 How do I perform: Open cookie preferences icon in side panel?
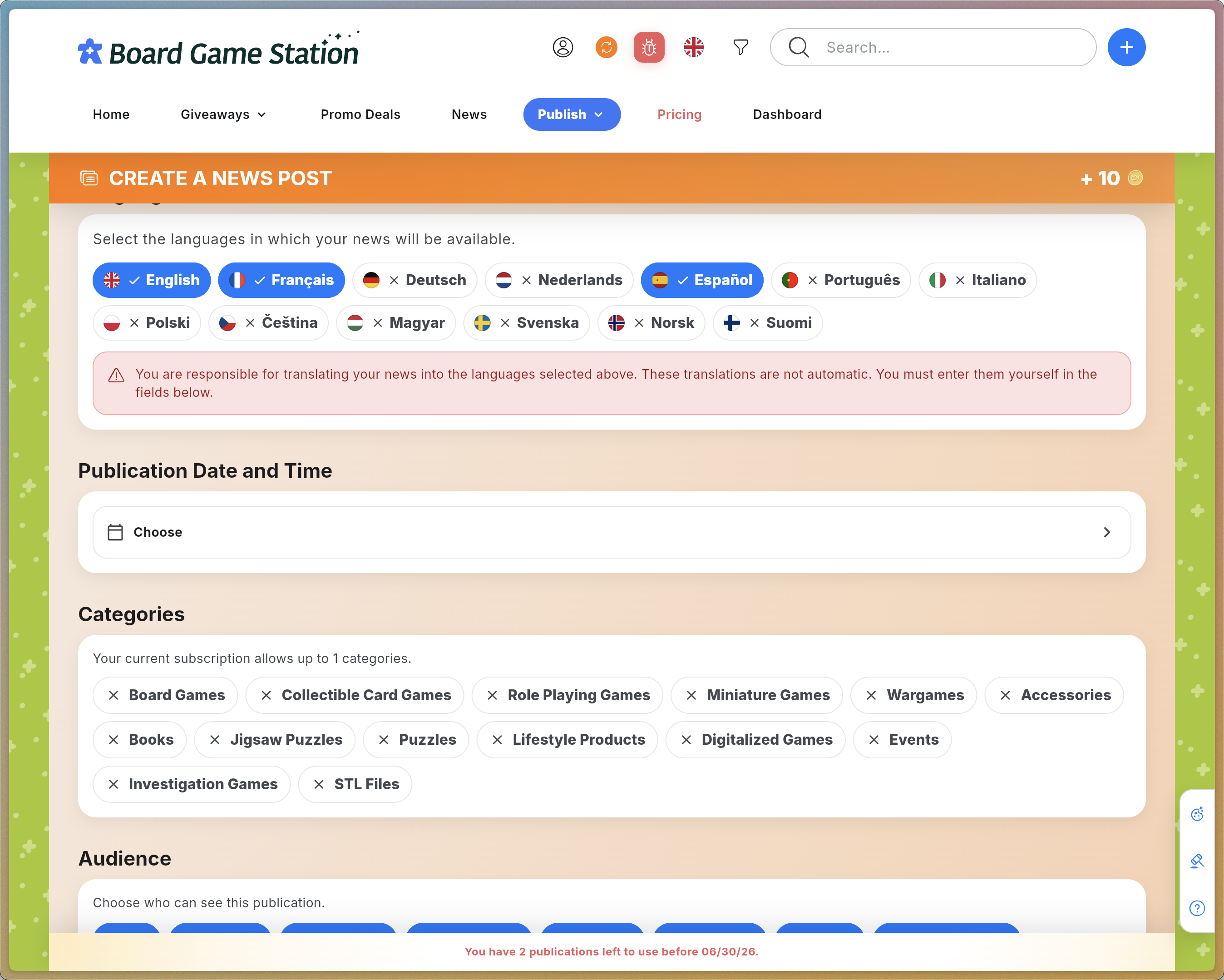1197,814
